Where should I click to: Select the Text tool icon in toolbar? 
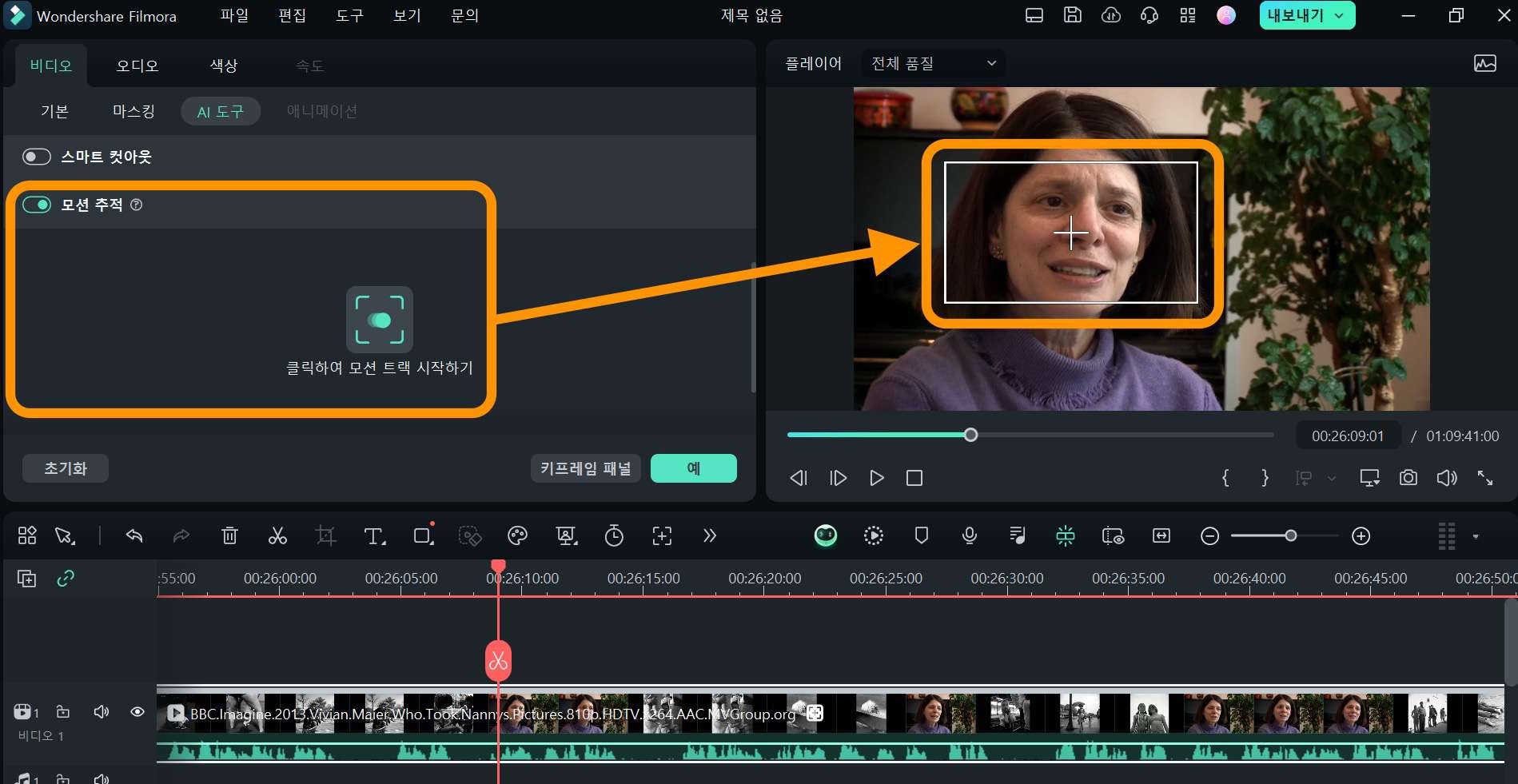coord(375,535)
